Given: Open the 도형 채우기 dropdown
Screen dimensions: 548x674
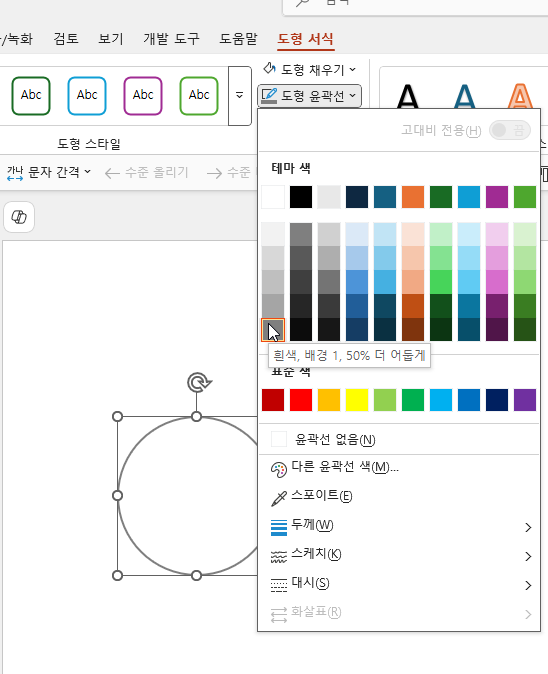Looking at the screenshot, I should [x=309, y=69].
